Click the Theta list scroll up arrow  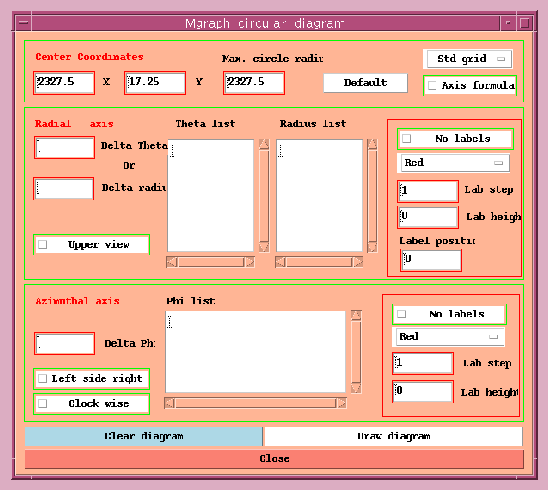(264, 144)
